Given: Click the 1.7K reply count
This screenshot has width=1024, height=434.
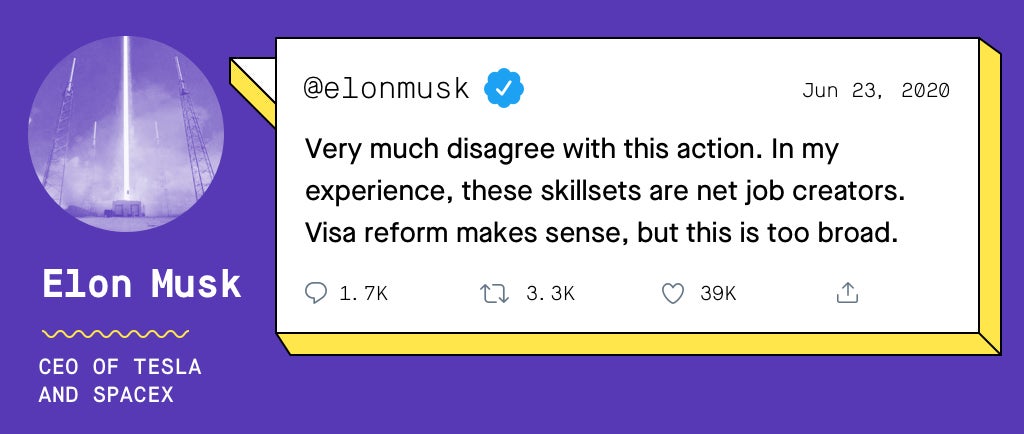Looking at the screenshot, I should tap(364, 294).
